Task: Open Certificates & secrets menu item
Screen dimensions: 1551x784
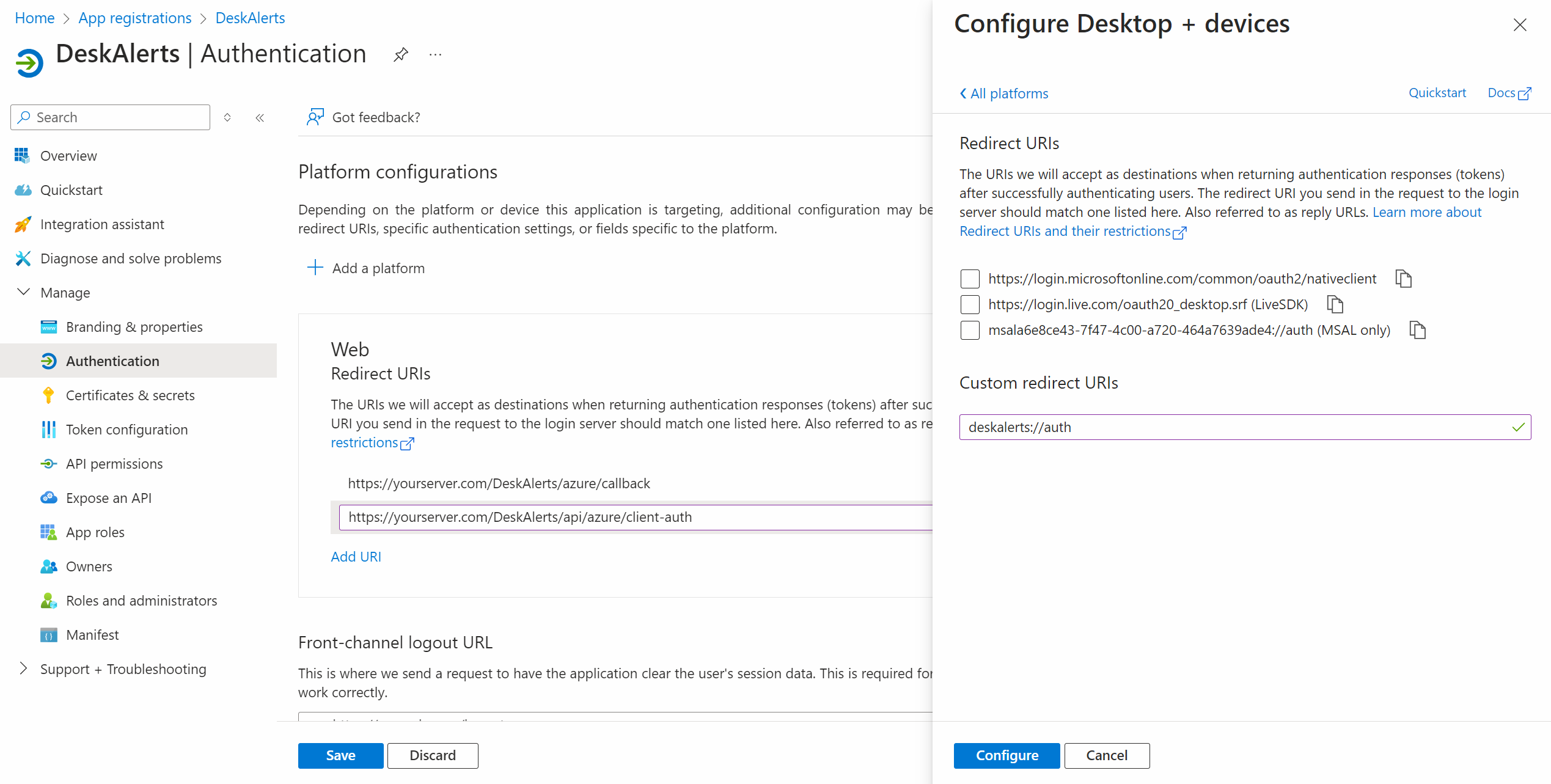Action: [130, 395]
